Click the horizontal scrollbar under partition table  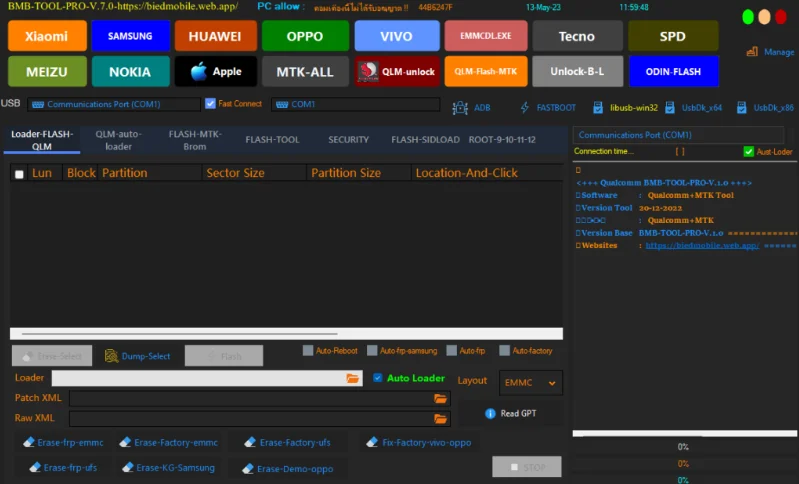[x=286, y=334]
